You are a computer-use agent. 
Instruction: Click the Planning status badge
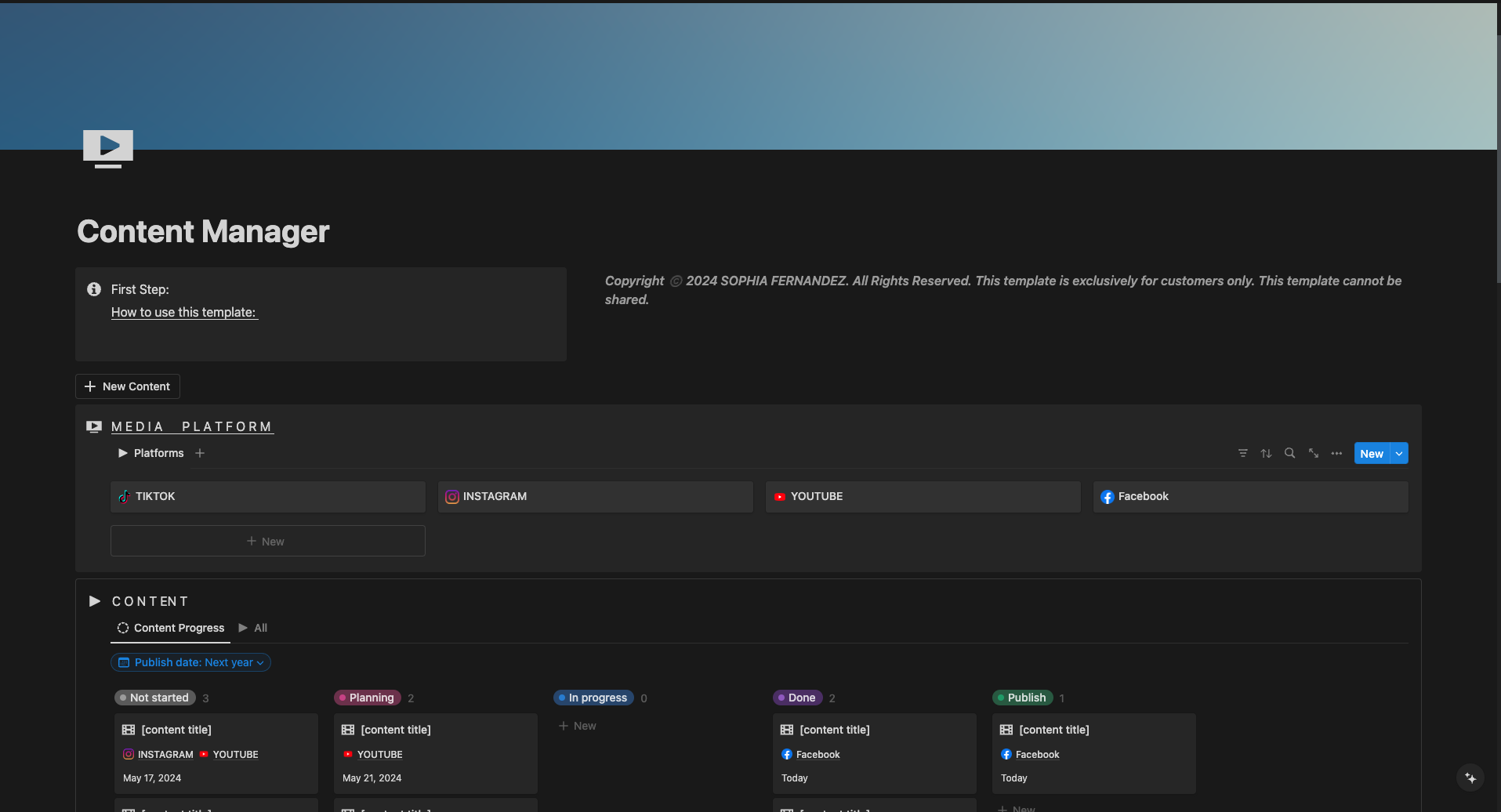(x=367, y=698)
